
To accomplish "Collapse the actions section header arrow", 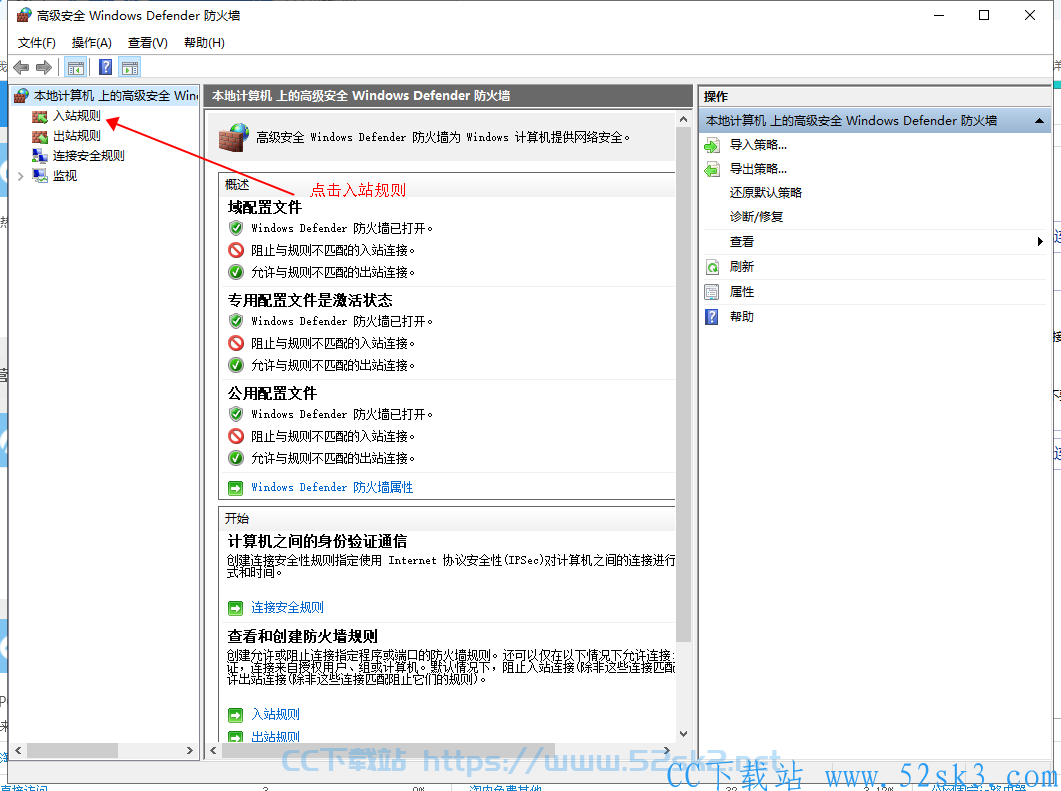I will [x=1039, y=121].
